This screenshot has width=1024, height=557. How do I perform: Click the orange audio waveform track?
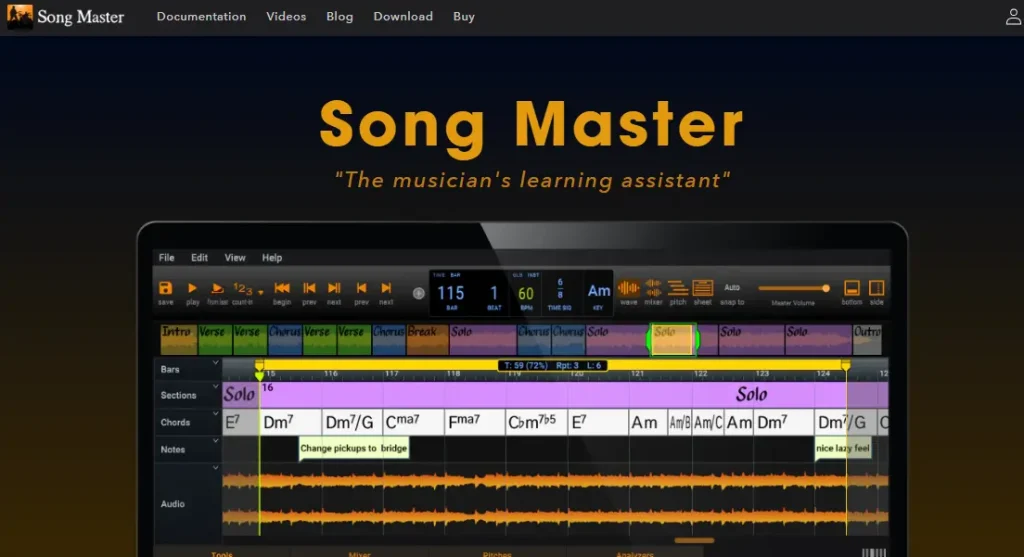click(555, 500)
